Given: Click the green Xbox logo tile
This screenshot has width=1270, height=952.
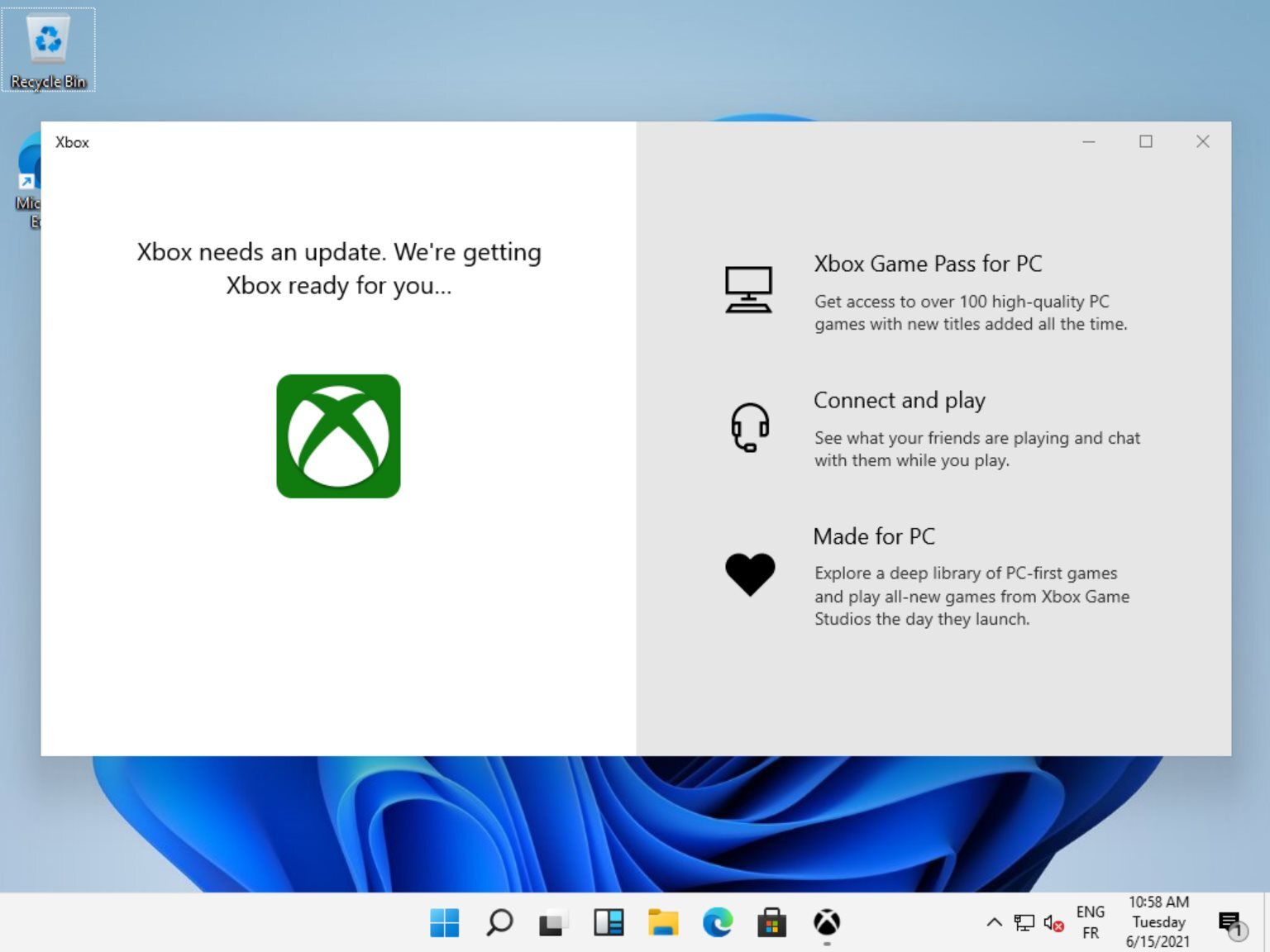Looking at the screenshot, I should click(x=338, y=436).
